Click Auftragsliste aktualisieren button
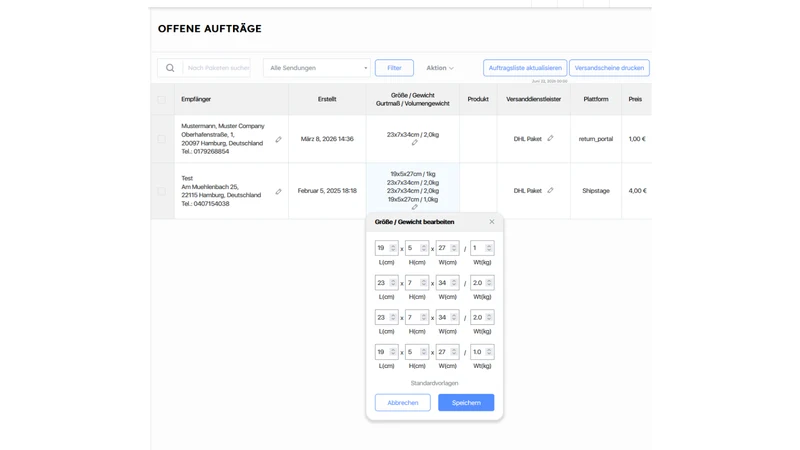The height and width of the screenshot is (450, 800). pos(525,68)
